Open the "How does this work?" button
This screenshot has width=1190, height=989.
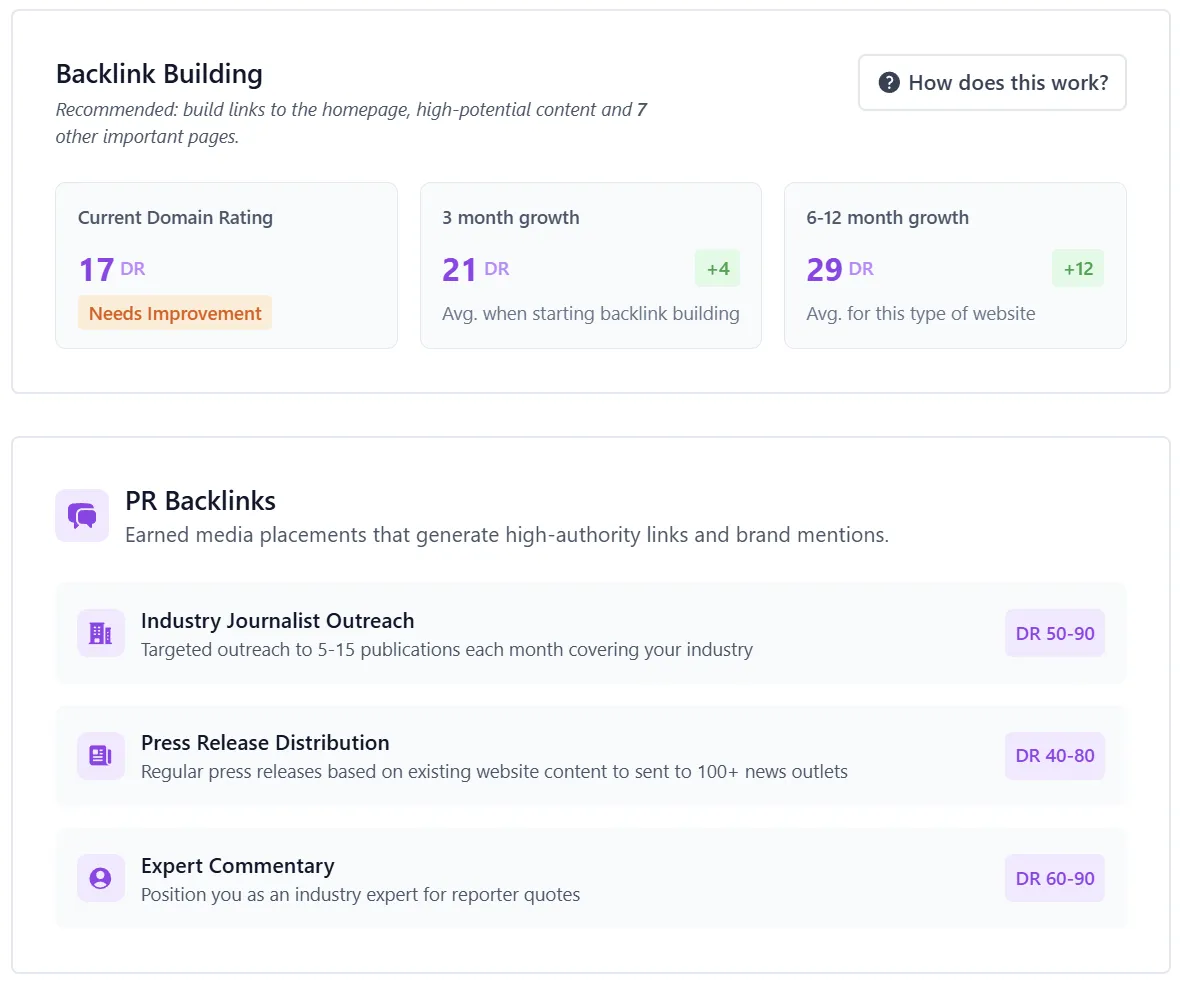tap(992, 83)
